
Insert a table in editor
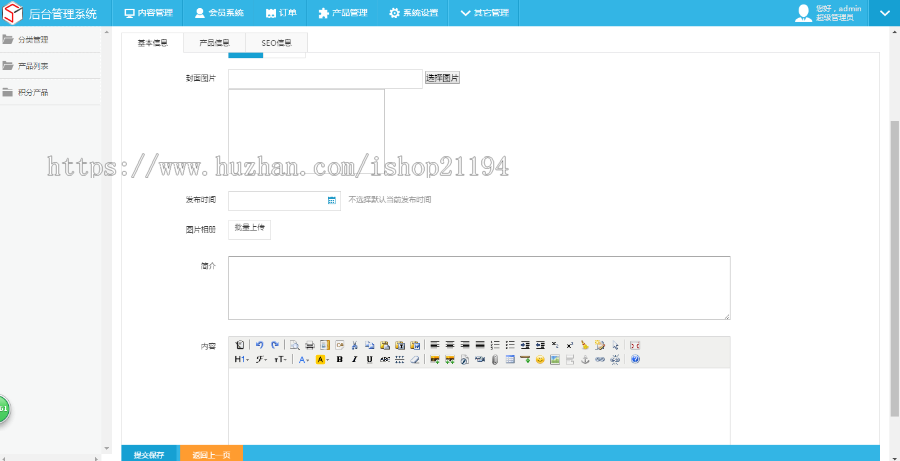[510, 359]
